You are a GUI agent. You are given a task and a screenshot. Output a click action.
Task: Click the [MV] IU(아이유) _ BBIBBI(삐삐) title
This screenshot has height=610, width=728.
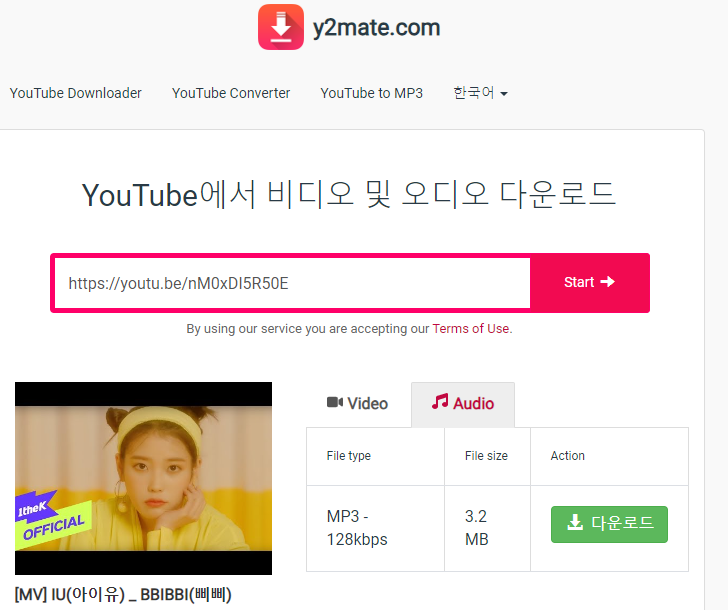coord(123,595)
